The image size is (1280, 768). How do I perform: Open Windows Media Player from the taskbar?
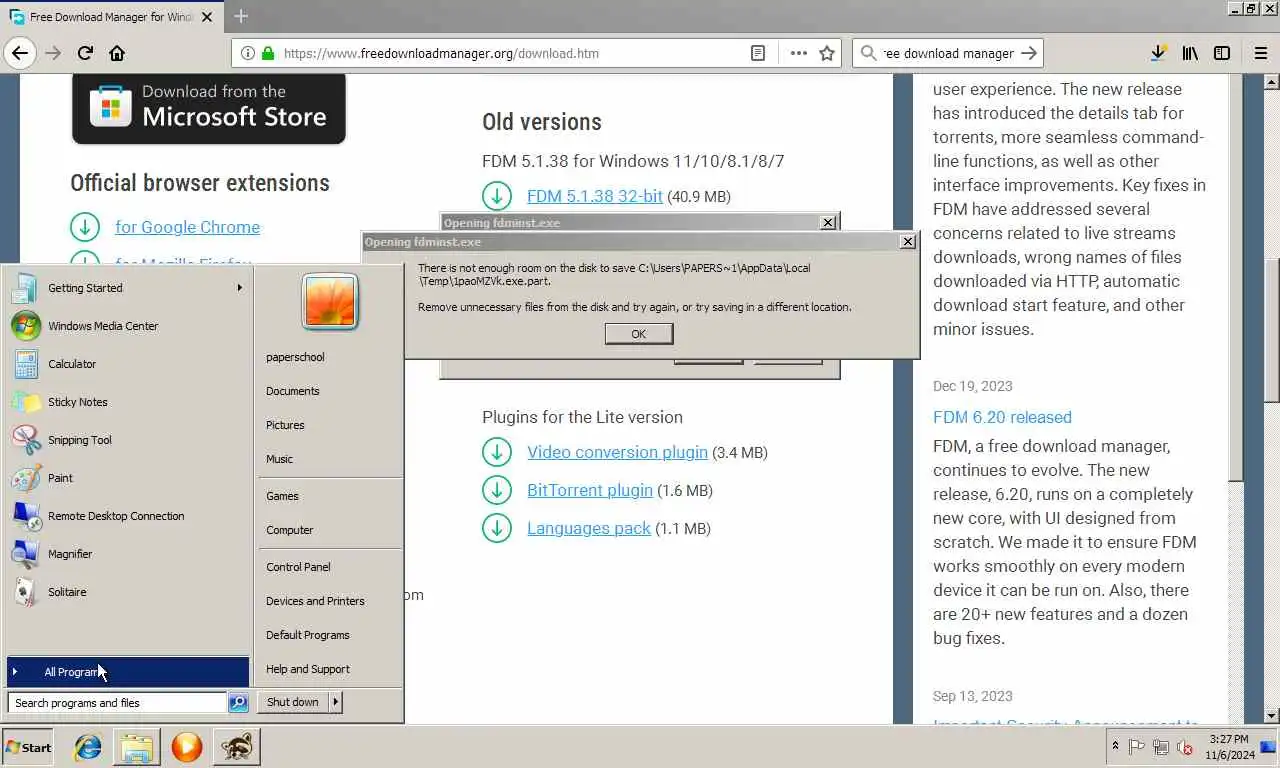[186, 746]
